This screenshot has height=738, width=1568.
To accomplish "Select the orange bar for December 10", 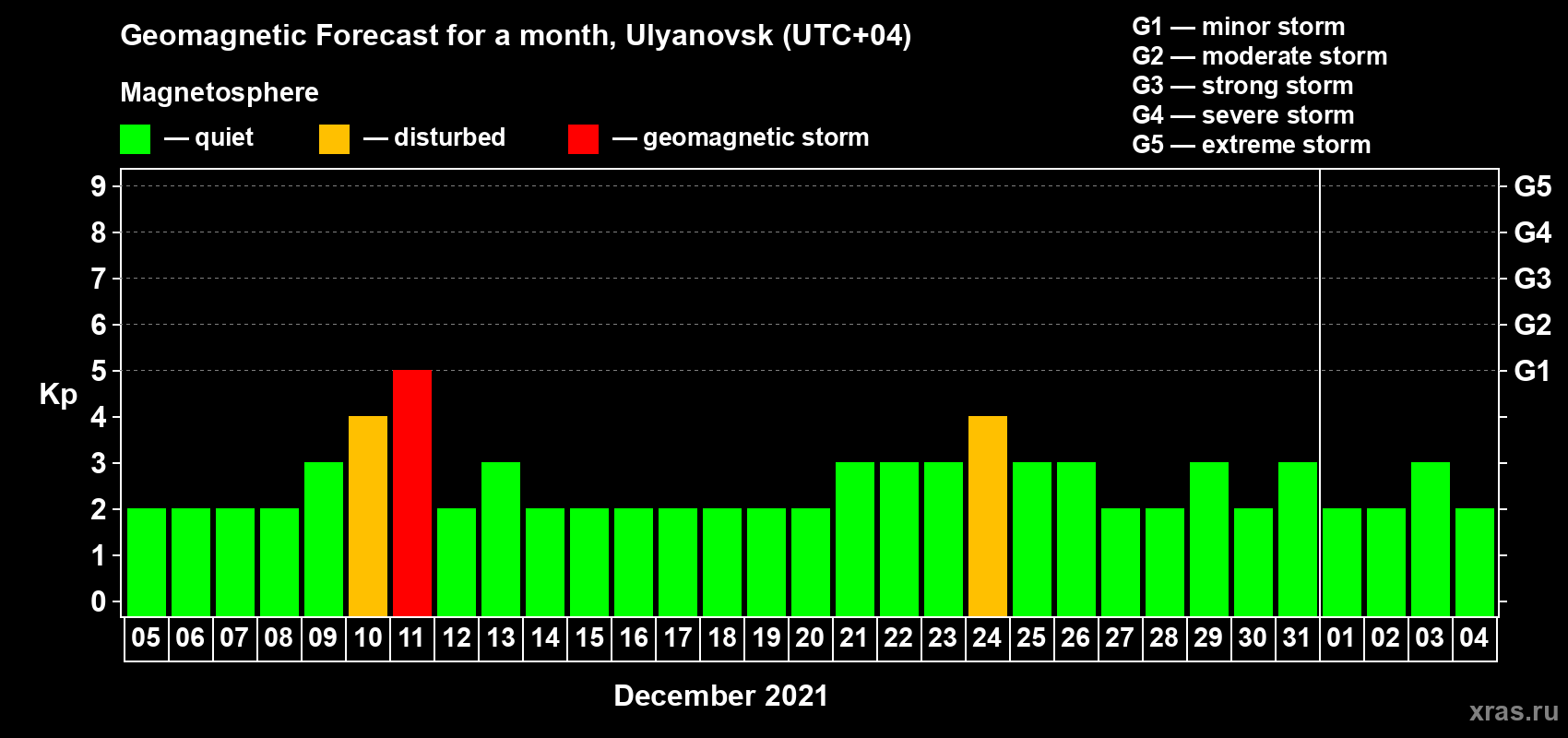I will (368, 516).
